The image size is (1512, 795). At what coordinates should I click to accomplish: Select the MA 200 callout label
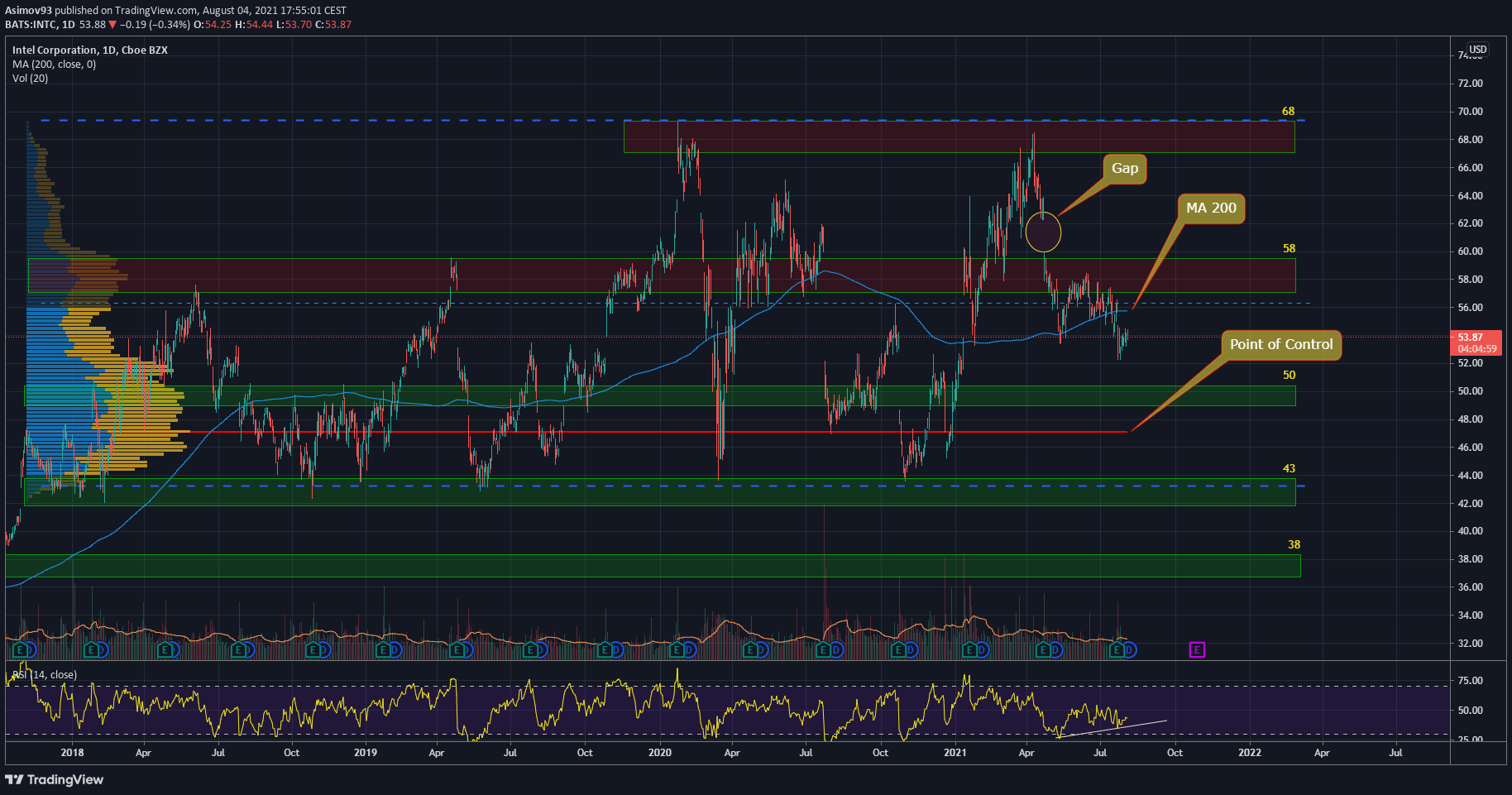point(1211,208)
